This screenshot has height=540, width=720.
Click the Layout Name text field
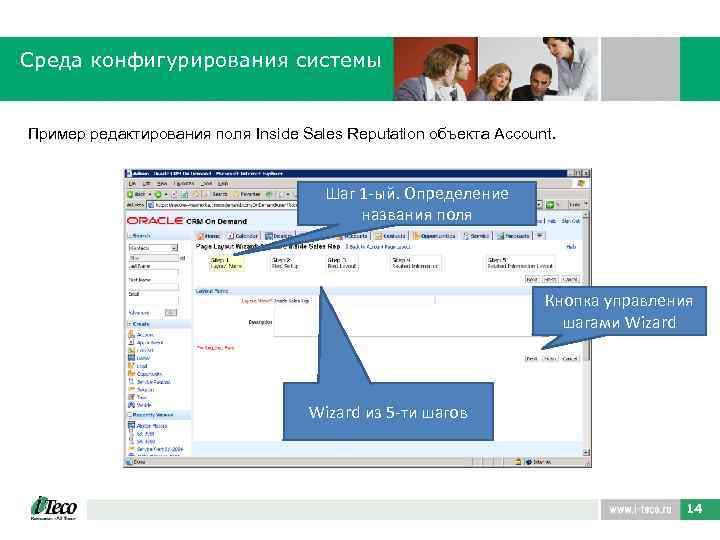click(x=354, y=301)
